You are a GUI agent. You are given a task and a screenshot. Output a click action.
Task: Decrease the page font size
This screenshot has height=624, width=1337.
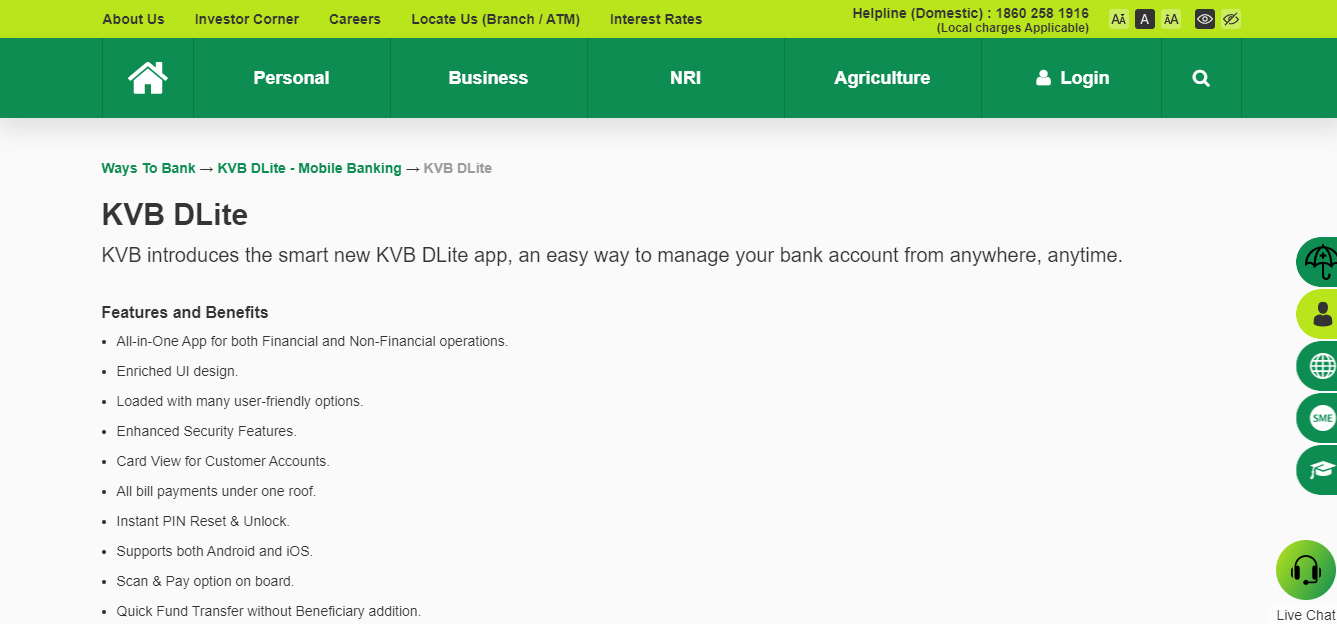pos(1118,19)
